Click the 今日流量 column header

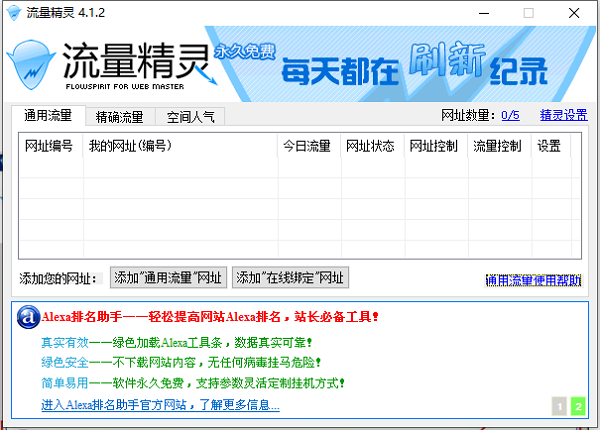(309, 146)
